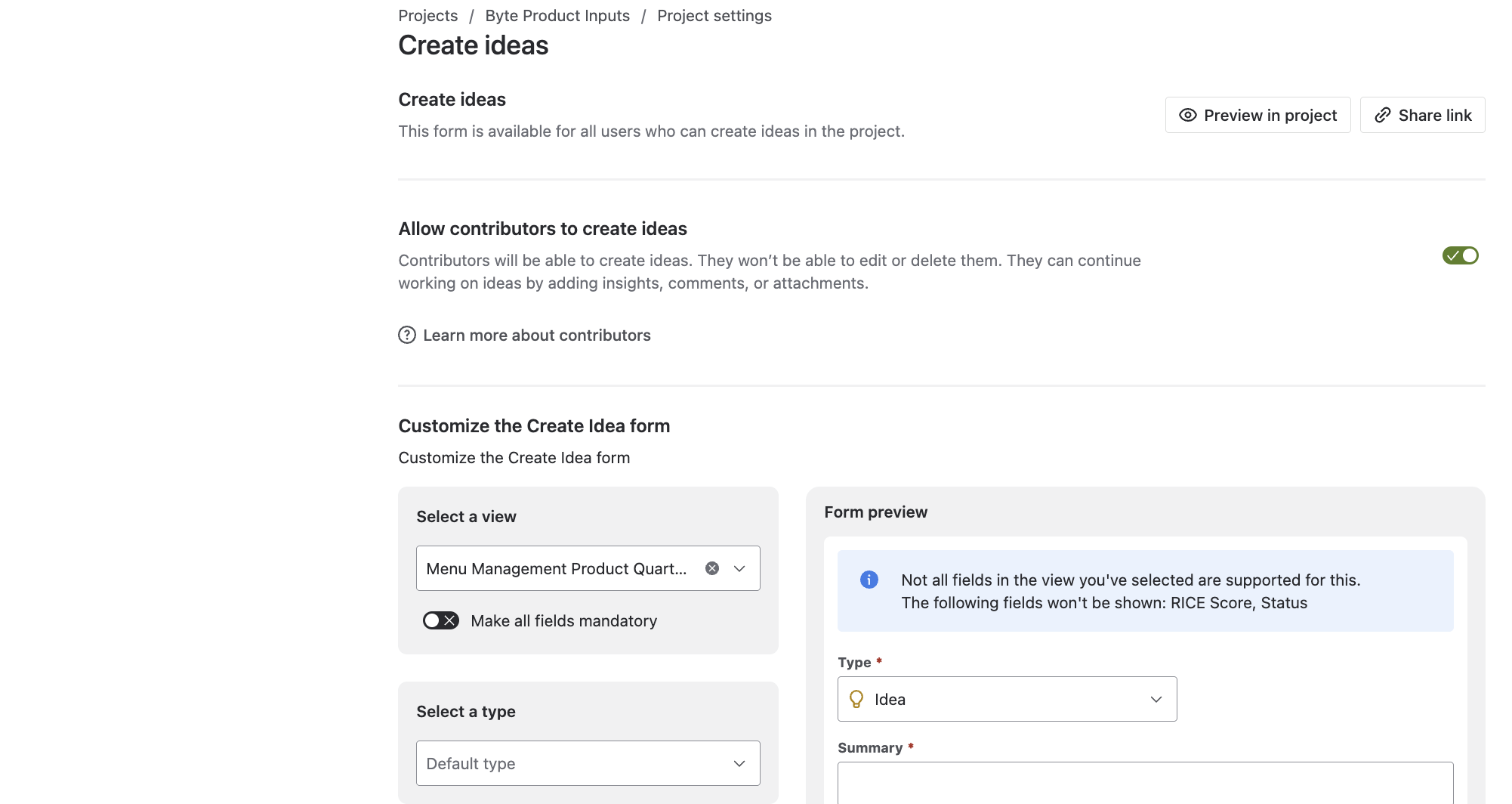The image size is (1512, 804).
Task: Click the chain link icon beside Share link
Action: [1383, 115]
